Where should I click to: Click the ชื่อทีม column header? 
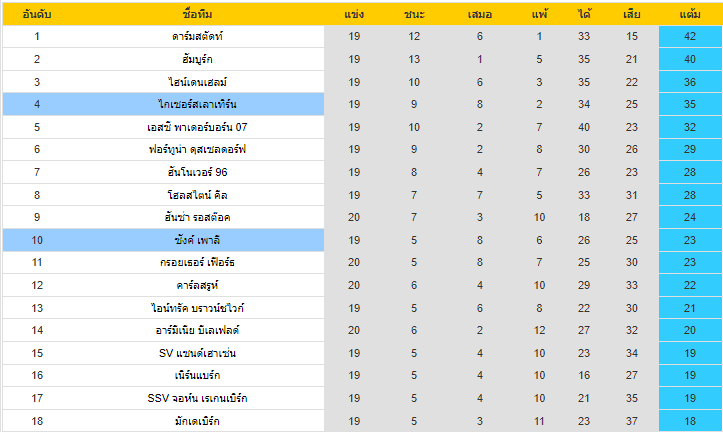197,15
